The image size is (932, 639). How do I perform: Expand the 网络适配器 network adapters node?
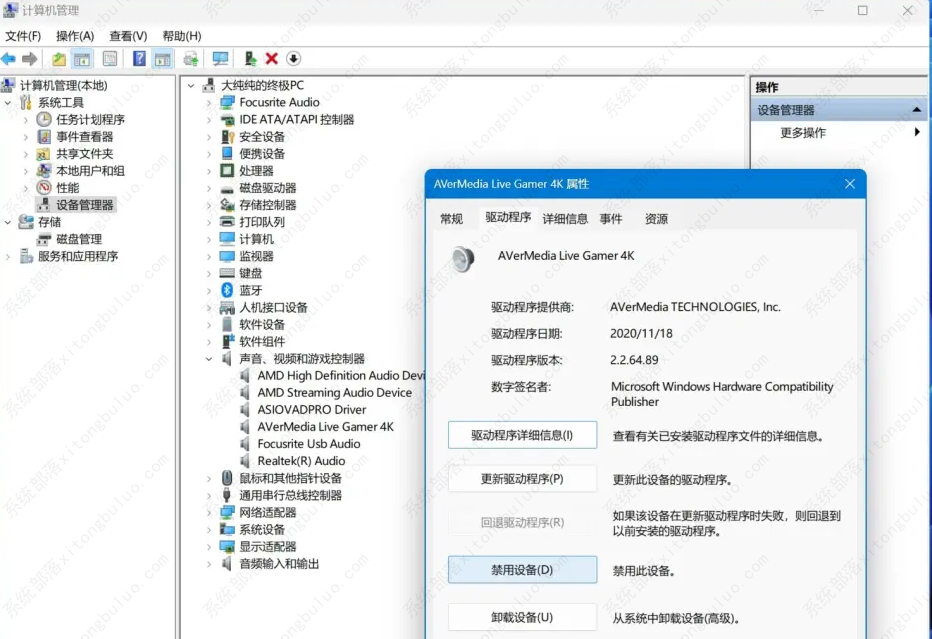209,512
